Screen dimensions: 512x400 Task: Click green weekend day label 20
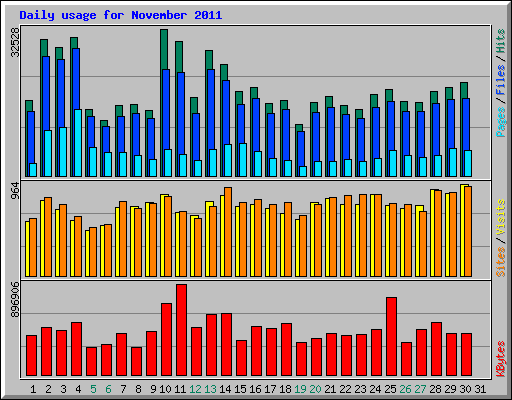315,389
